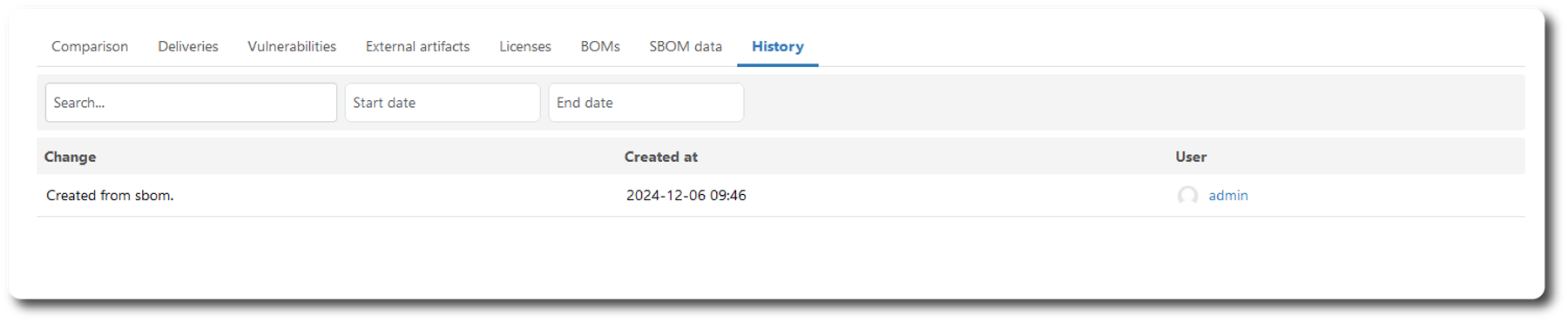Switch to the SBOM data tab
The height and width of the screenshot is (322, 1568).
(x=686, y=46)
